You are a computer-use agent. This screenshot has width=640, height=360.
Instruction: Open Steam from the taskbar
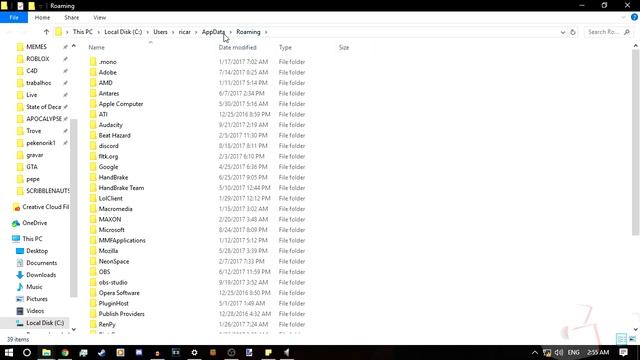102,352
